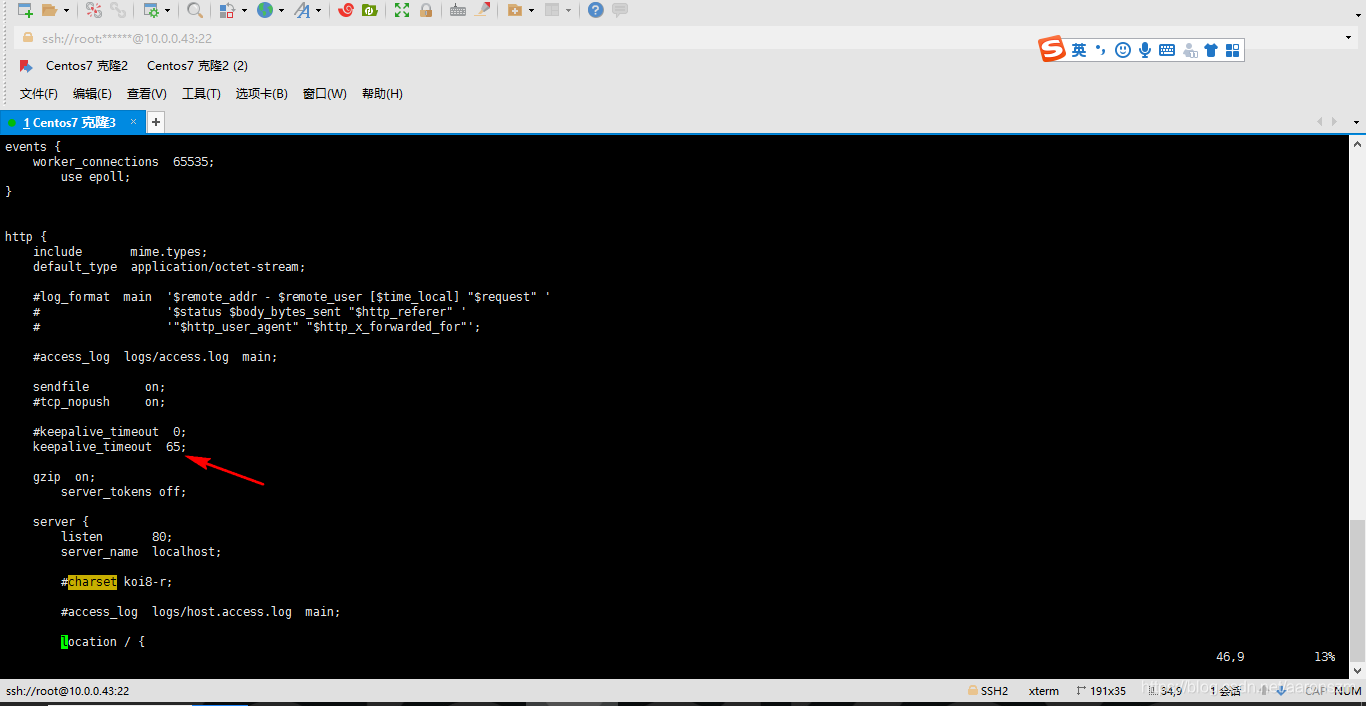Open the Sogou four-squares toolbox icon
The width and height of the screenshot is (1366, 706).
pyautogui.click(x=1232, y=50)
